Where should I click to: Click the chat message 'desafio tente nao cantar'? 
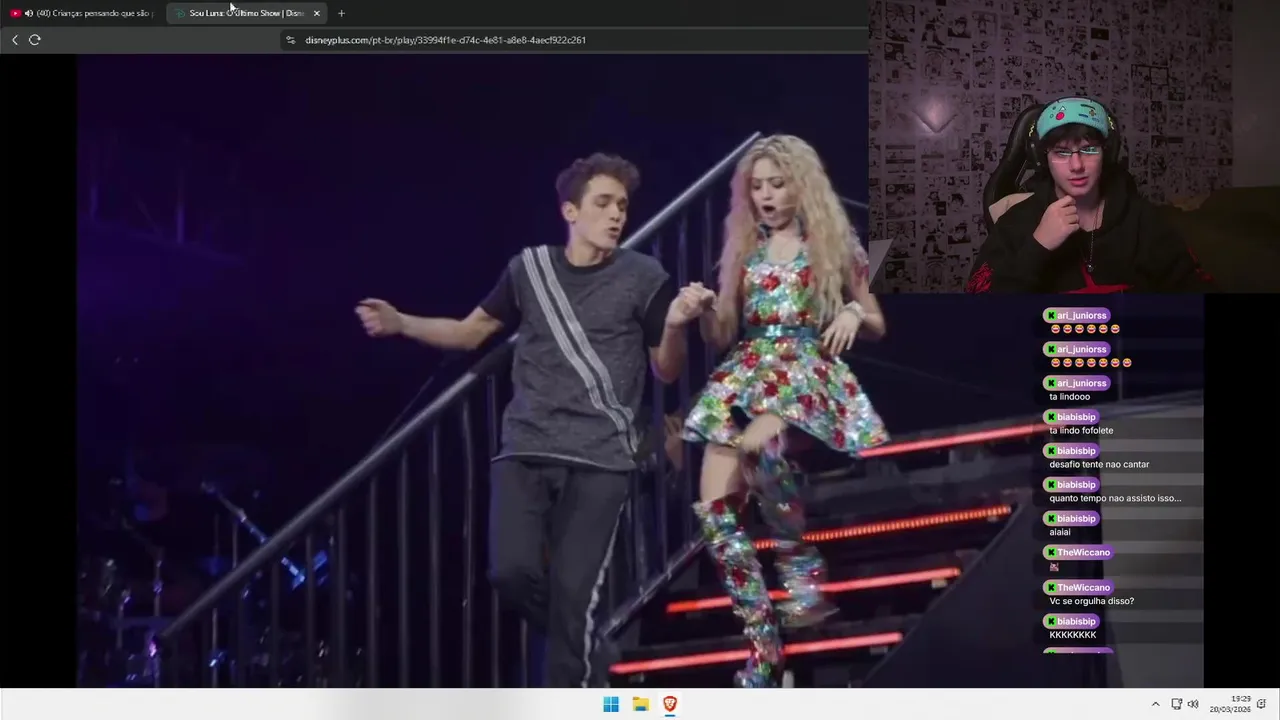point(1099,465)
